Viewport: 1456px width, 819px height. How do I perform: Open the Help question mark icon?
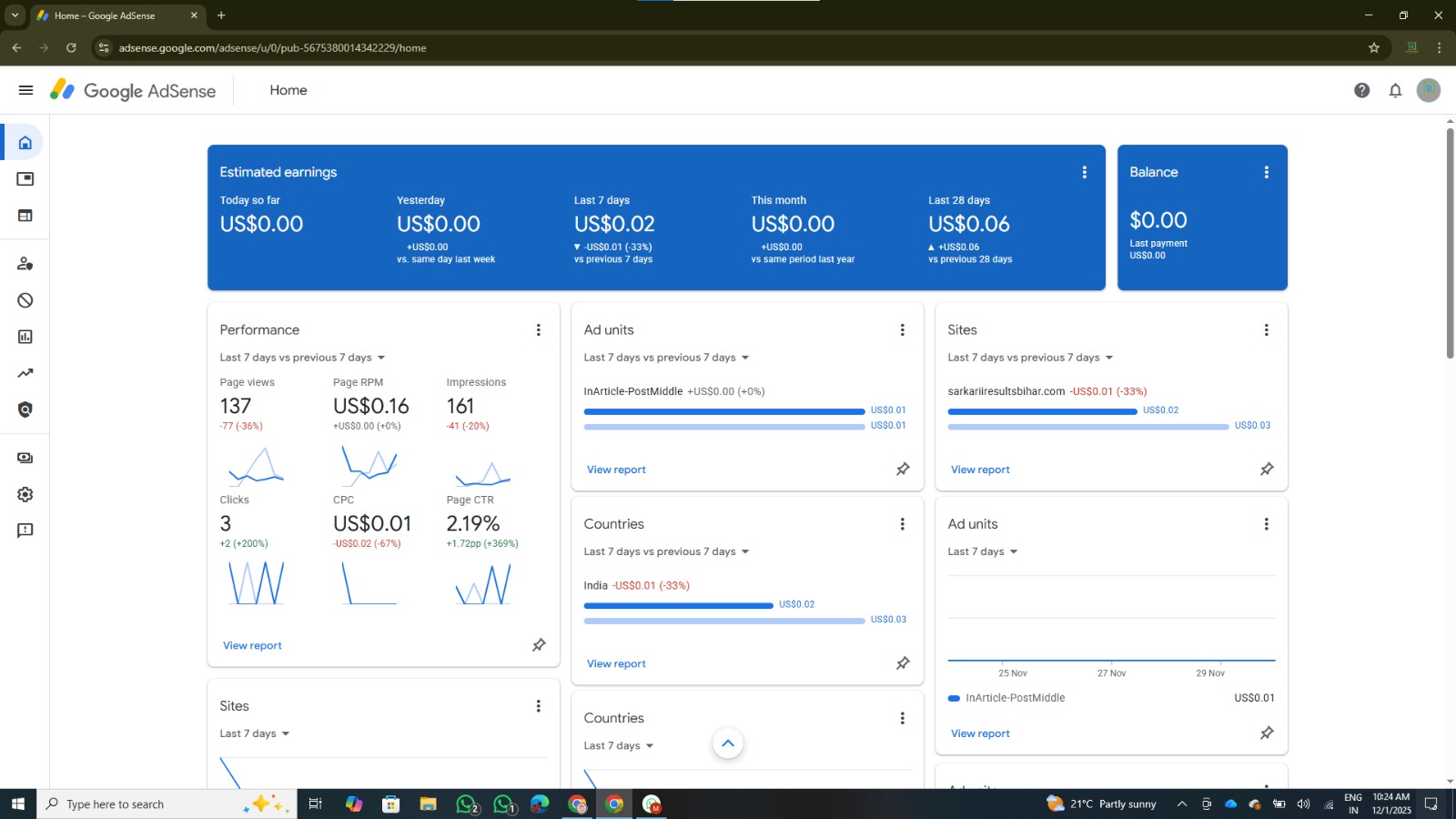point(1361,90)
